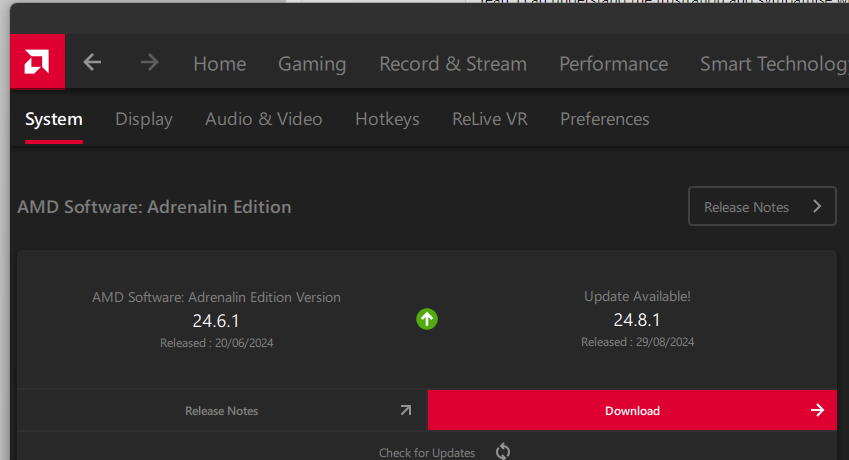Click available version number 24.8.1
This screenshot has width=849, height=460.
click(637, 320)
